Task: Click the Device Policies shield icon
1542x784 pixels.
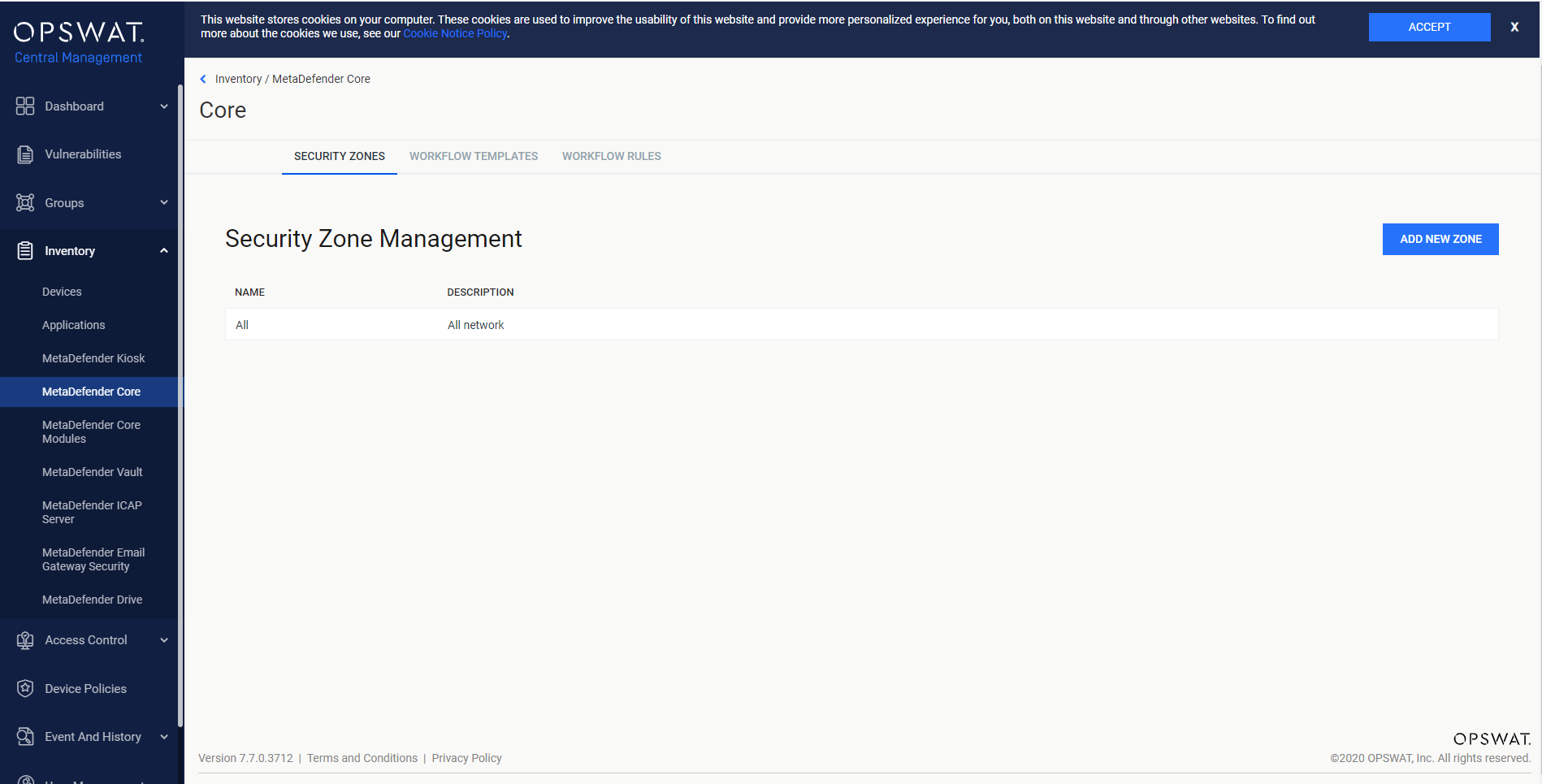Action: 25,689
